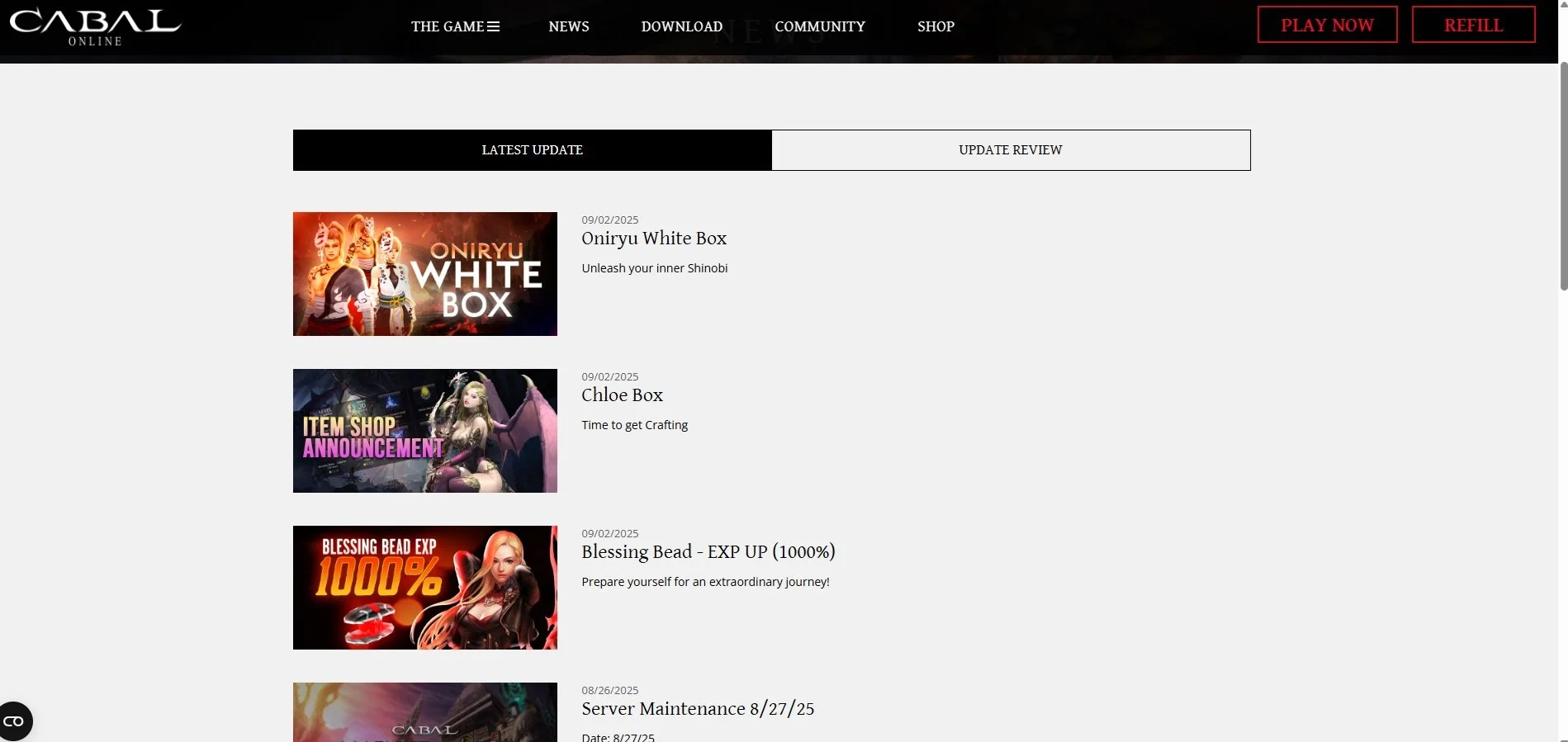
Task: Open the Download menu item
Action: coord(682,26)
